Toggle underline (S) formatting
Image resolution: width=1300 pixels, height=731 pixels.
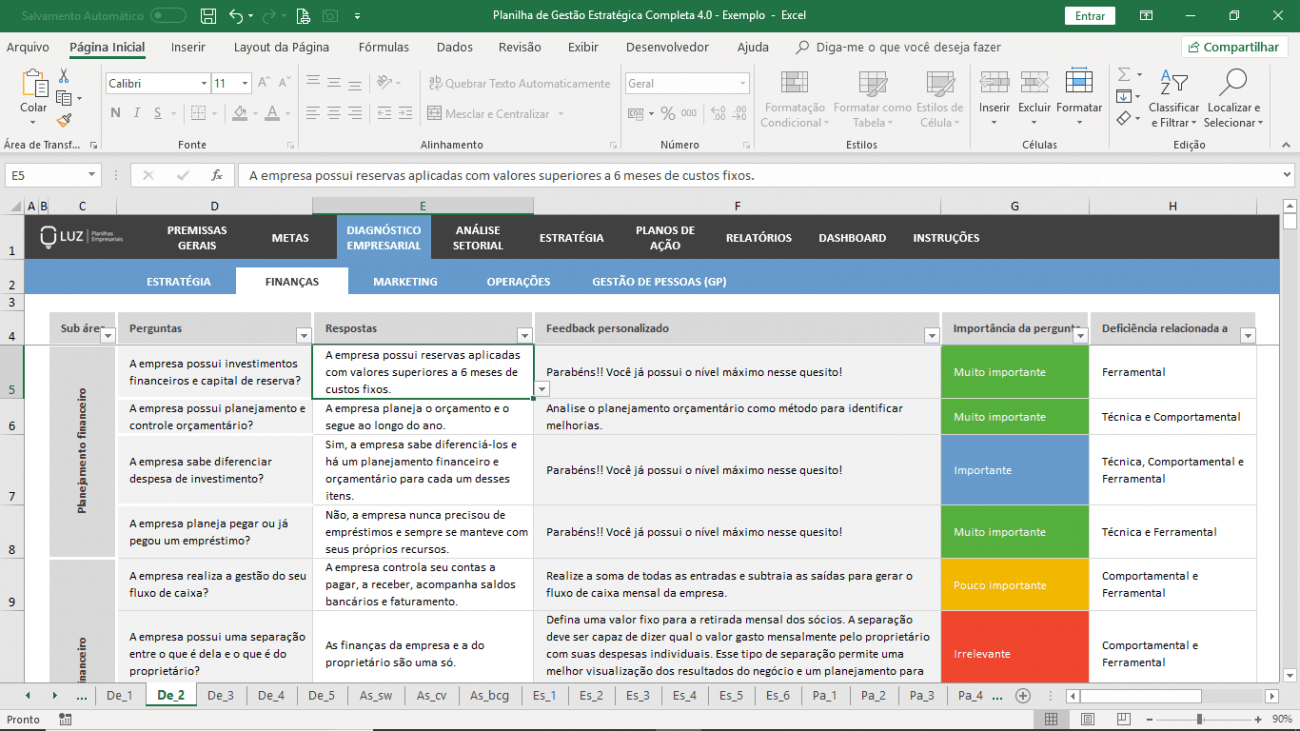coord(160,114)
